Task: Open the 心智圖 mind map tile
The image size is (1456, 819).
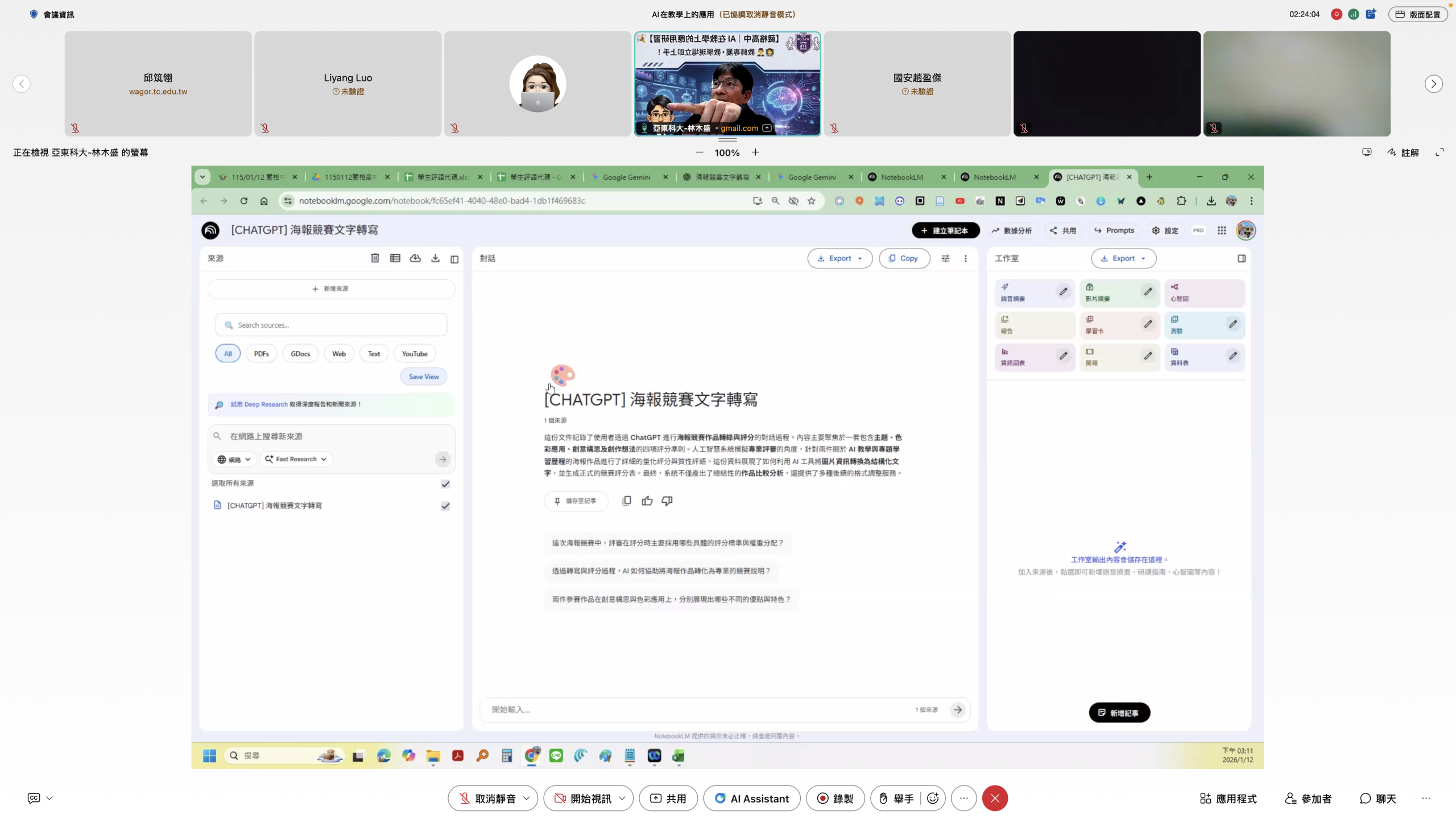Action: 1204,292
